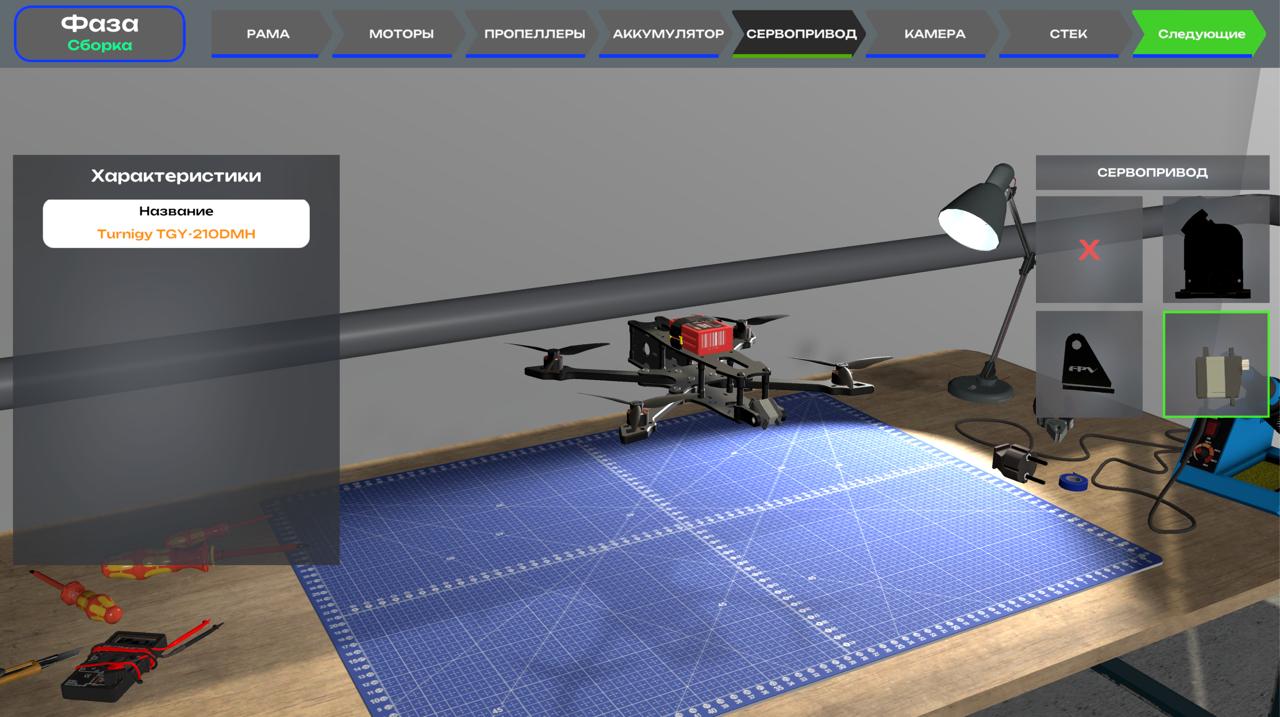Screen dimensions: 1280x717
Task: Open the СТЕК tab
Action: [x=1067, y=34]
